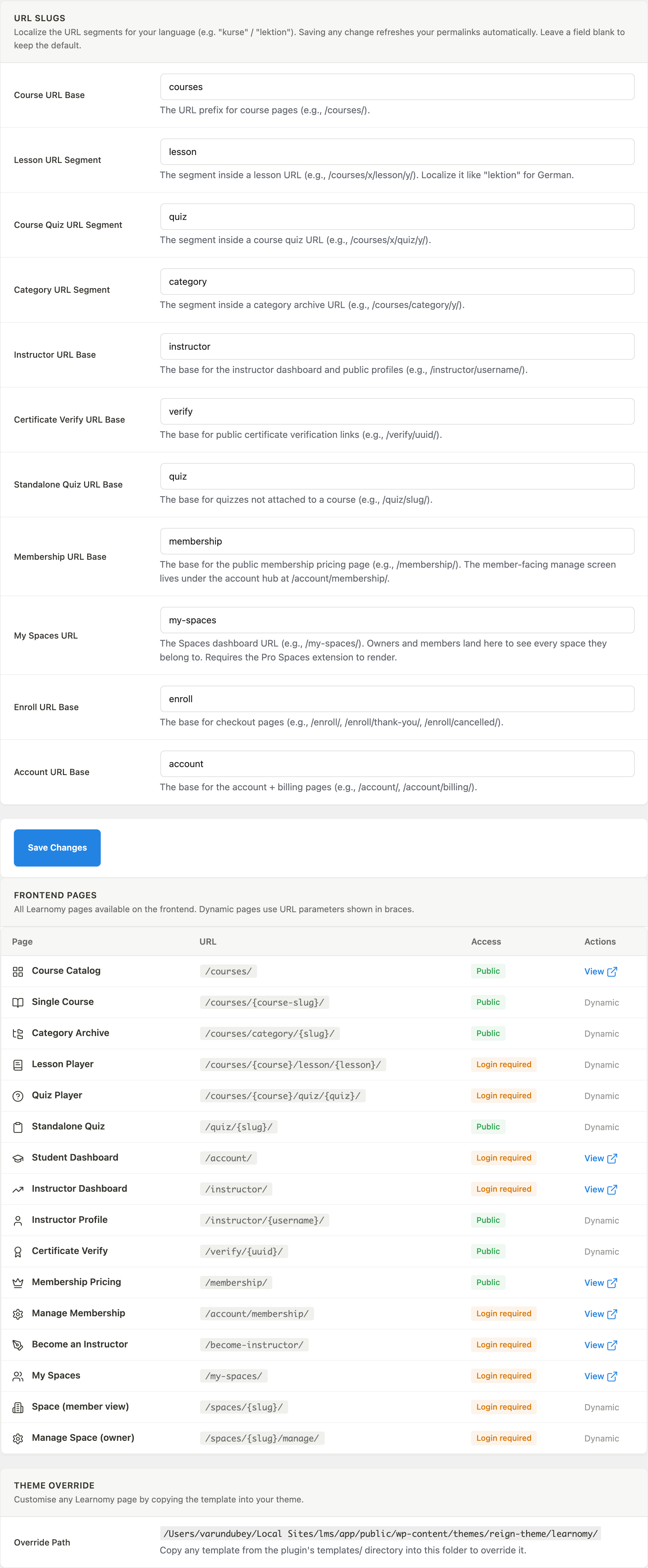Click the Certificate Verify award icon
Viewport: 648px width, 1568px height.
(18, 1251)
